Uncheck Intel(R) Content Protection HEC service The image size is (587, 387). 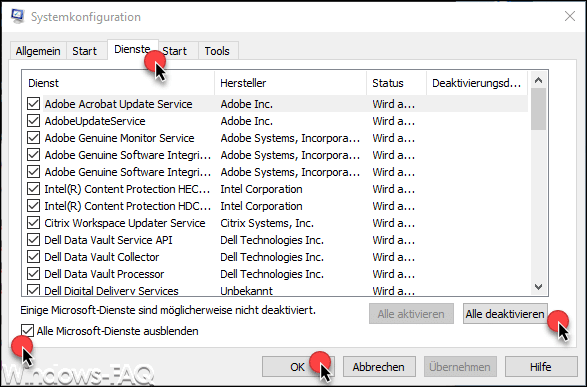[33, 189]
